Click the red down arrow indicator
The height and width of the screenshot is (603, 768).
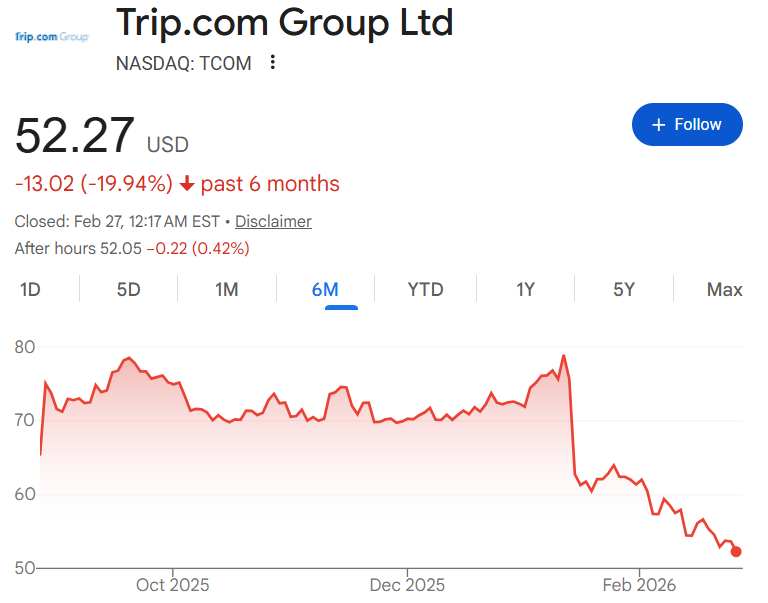187,184
